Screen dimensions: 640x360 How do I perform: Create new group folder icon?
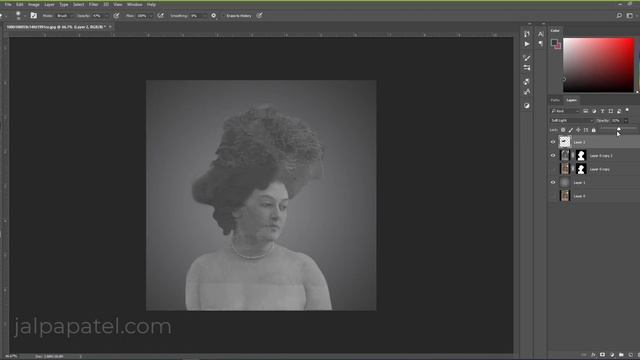(x=621, y=355)
